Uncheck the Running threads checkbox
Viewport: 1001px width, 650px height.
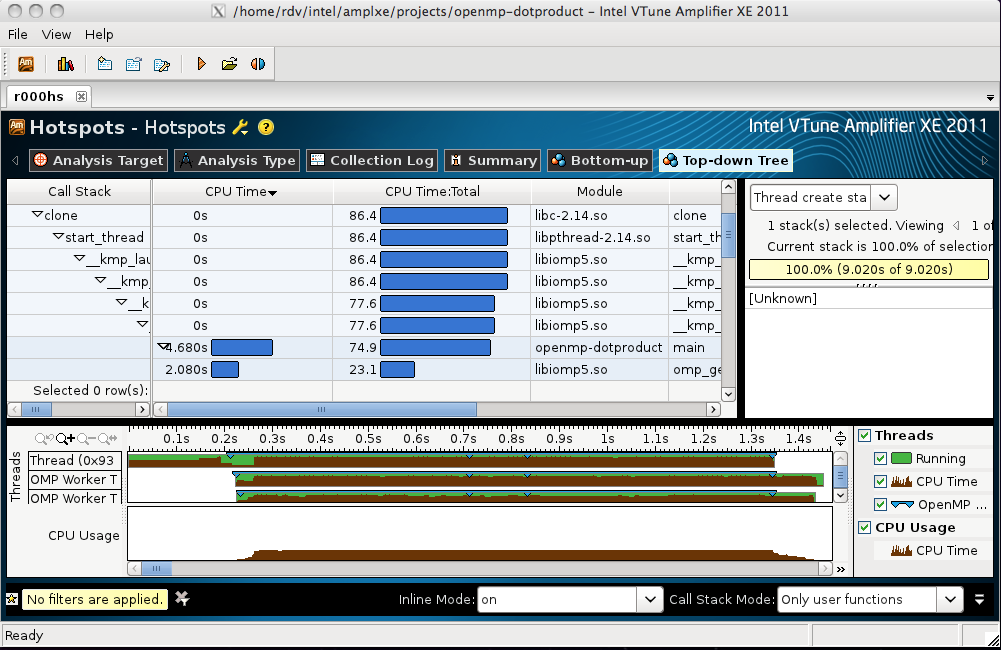[881, 458]
